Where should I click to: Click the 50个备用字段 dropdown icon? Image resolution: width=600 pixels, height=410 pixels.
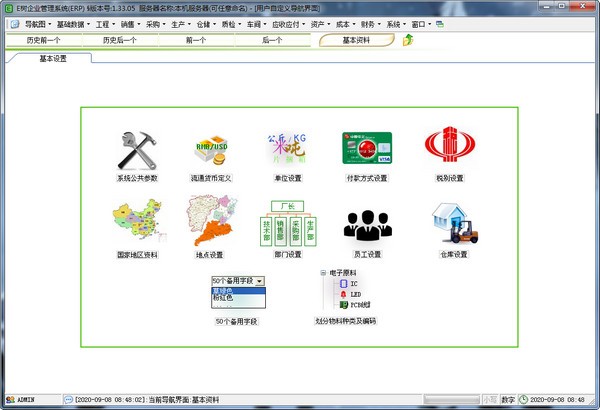tap(236, 291)
